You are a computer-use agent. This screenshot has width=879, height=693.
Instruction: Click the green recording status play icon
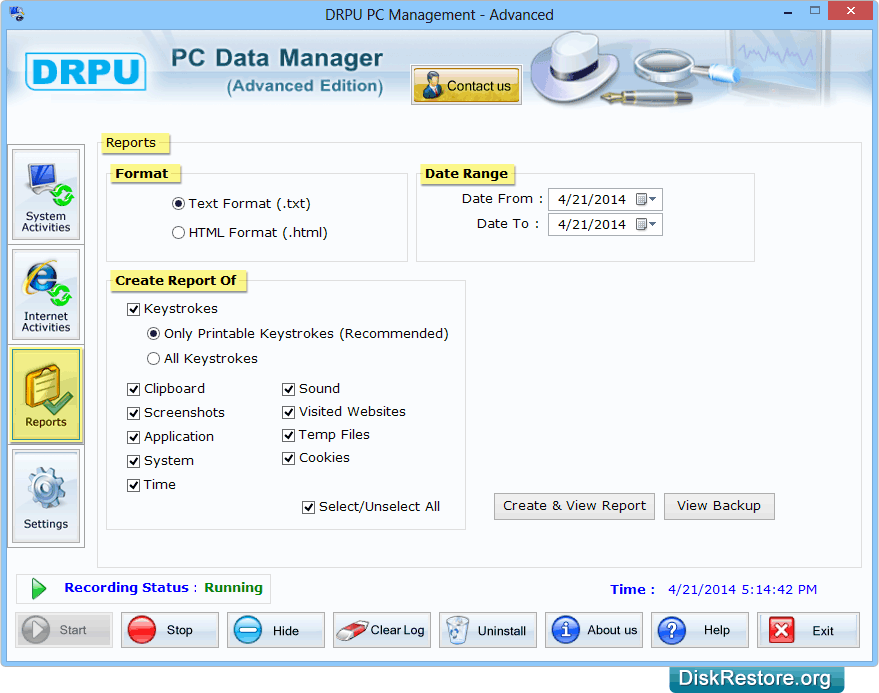click(x=39, y=589)
